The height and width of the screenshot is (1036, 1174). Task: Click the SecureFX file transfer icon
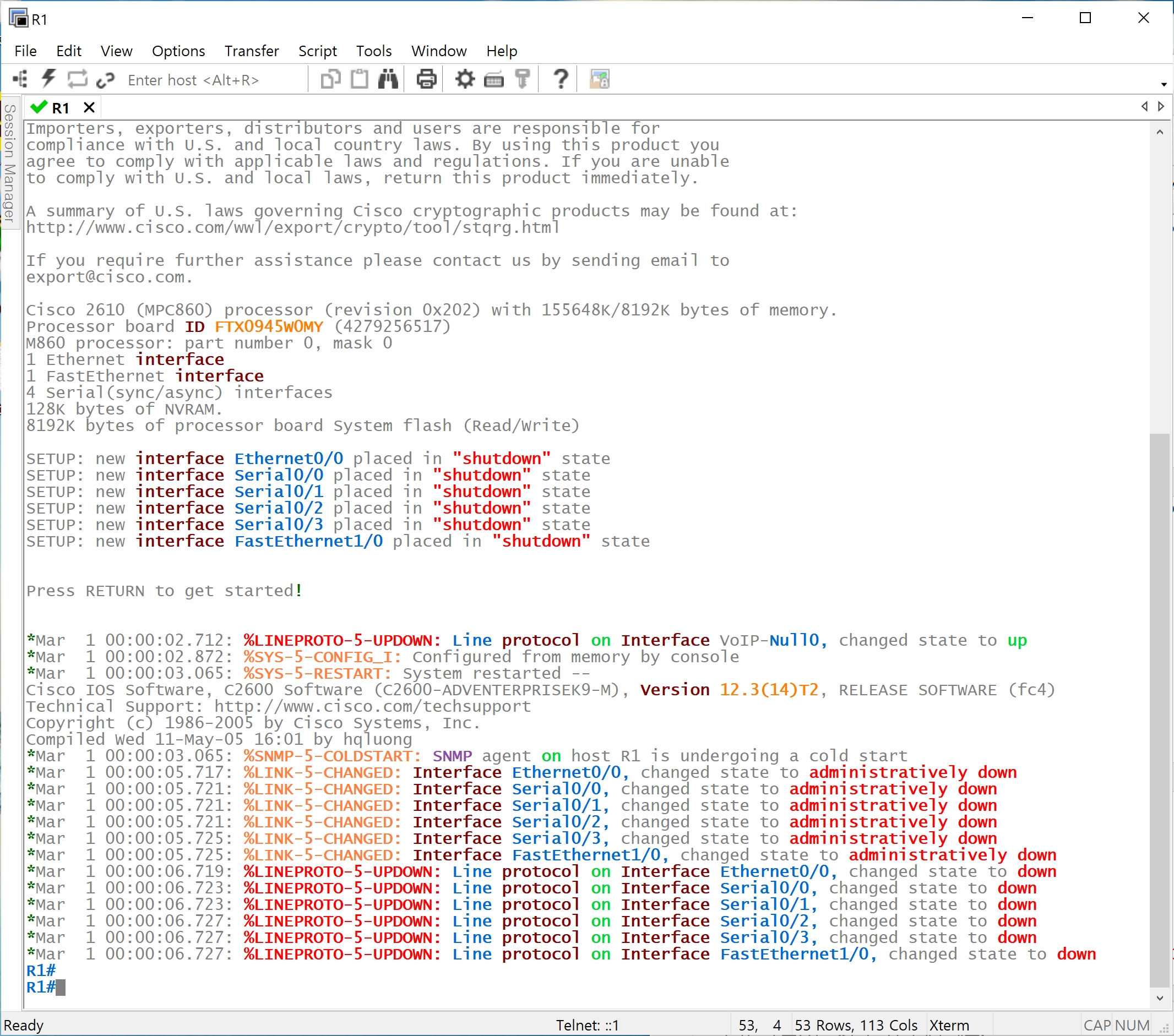tap(599, 79)
